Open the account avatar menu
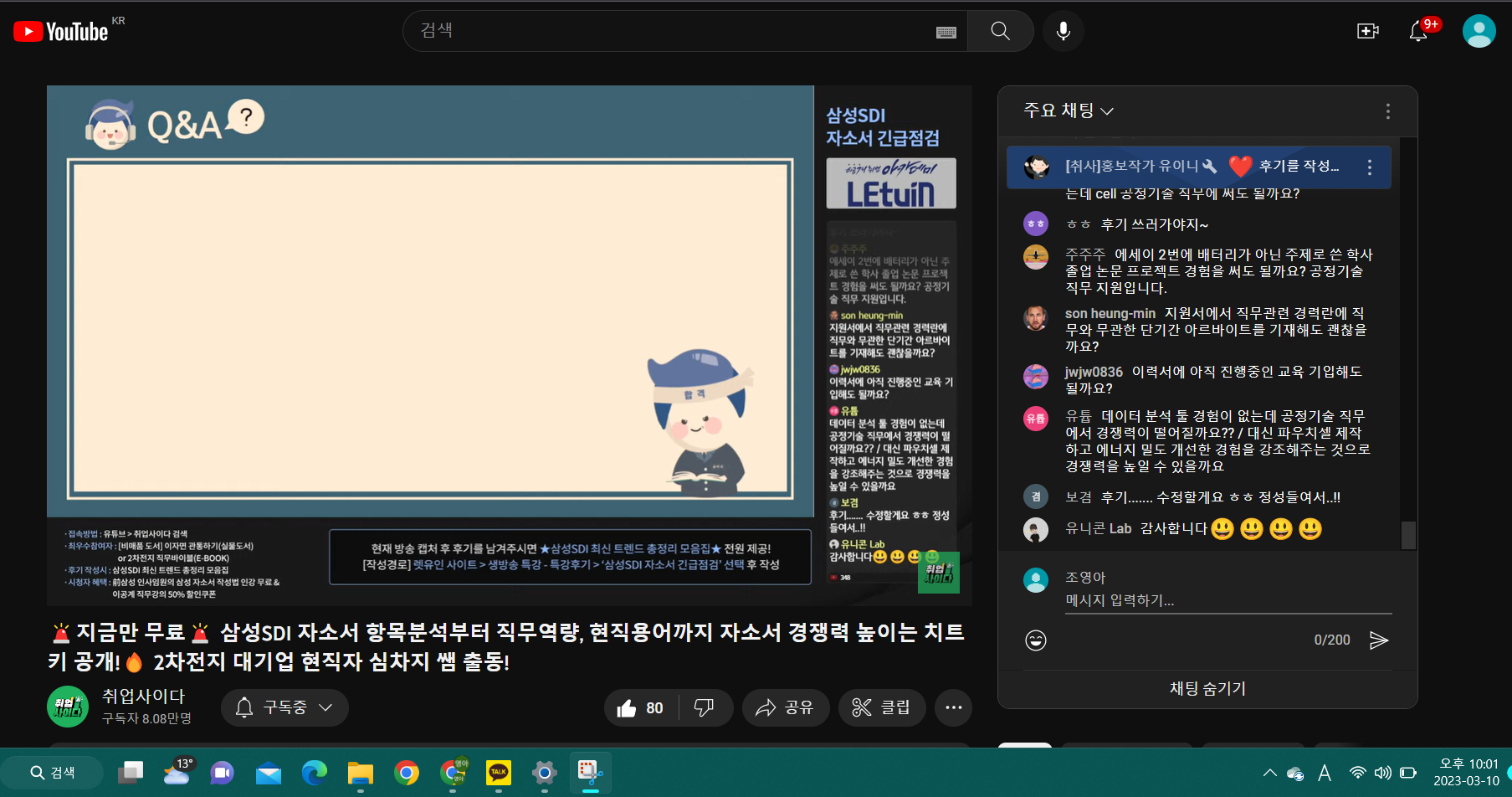 (1479, 31)
